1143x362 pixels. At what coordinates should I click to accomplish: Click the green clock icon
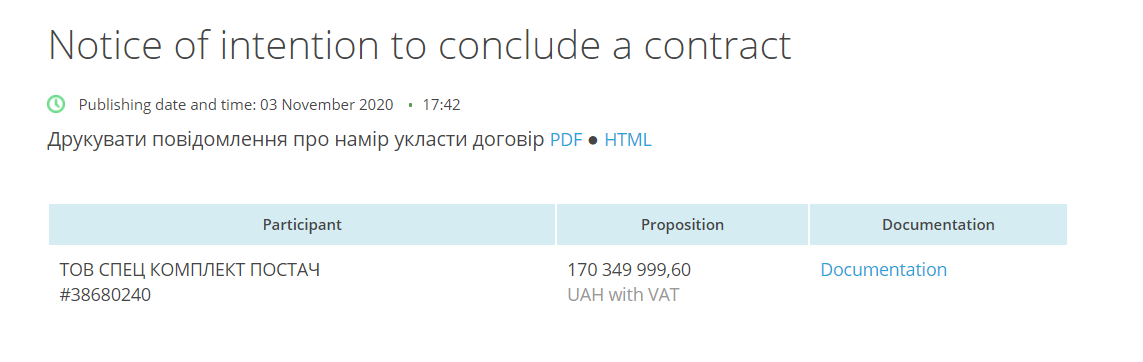[x=56, y=104]
